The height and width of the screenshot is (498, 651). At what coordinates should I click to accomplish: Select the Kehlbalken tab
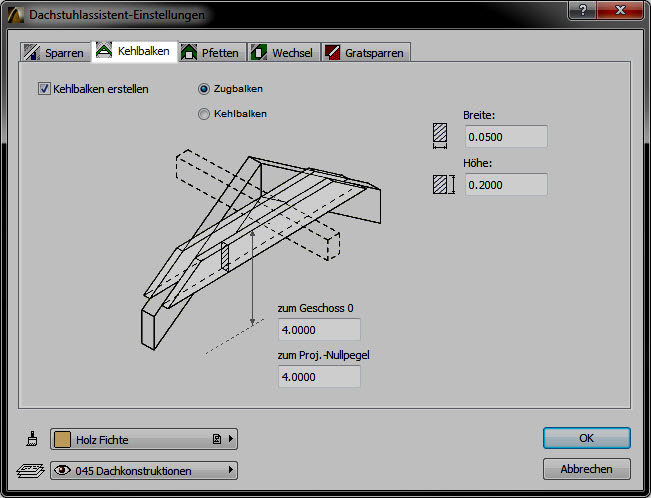(135, 52)
